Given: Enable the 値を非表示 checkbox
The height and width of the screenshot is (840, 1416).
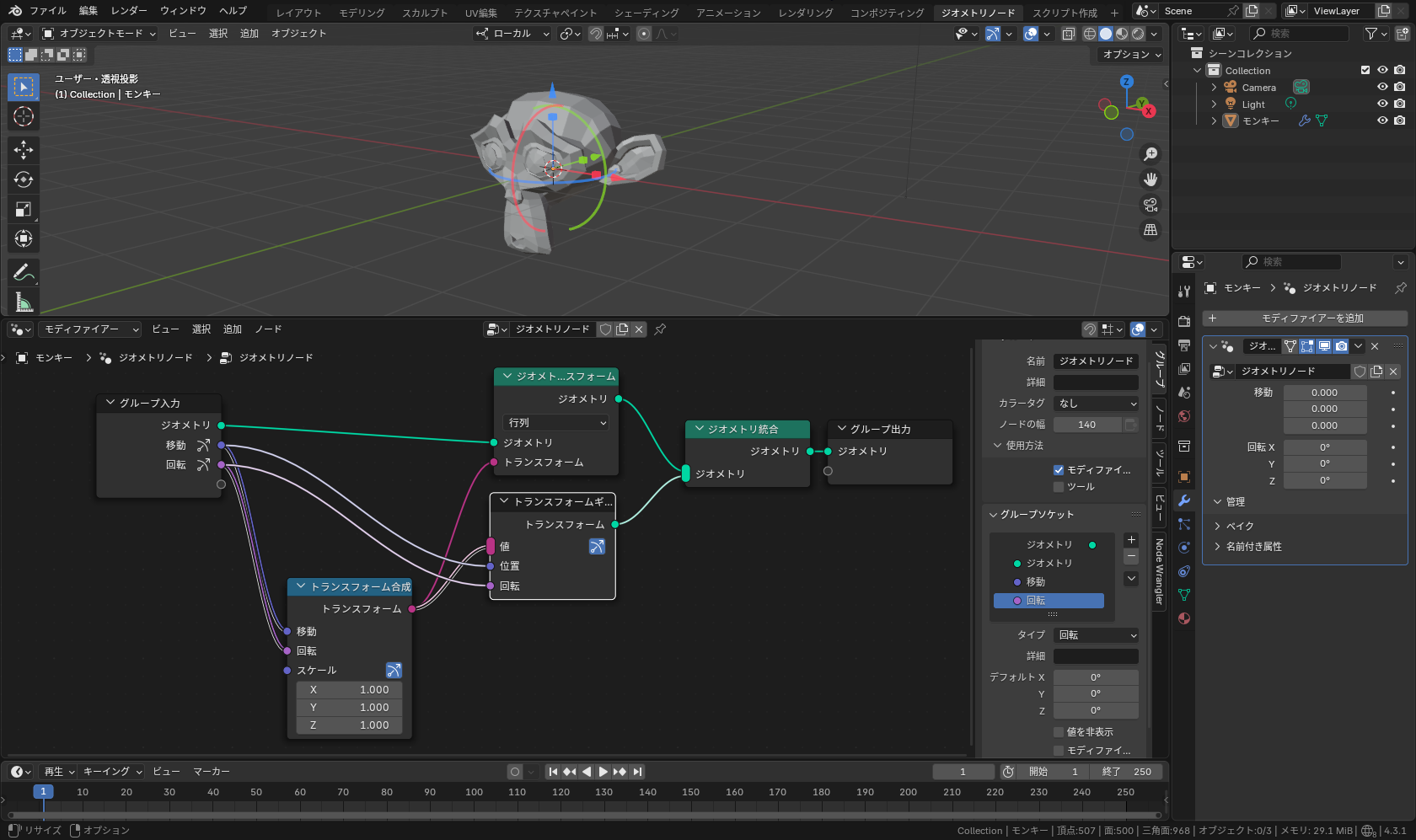Looking at the screenshot, I should [1059, 732].
